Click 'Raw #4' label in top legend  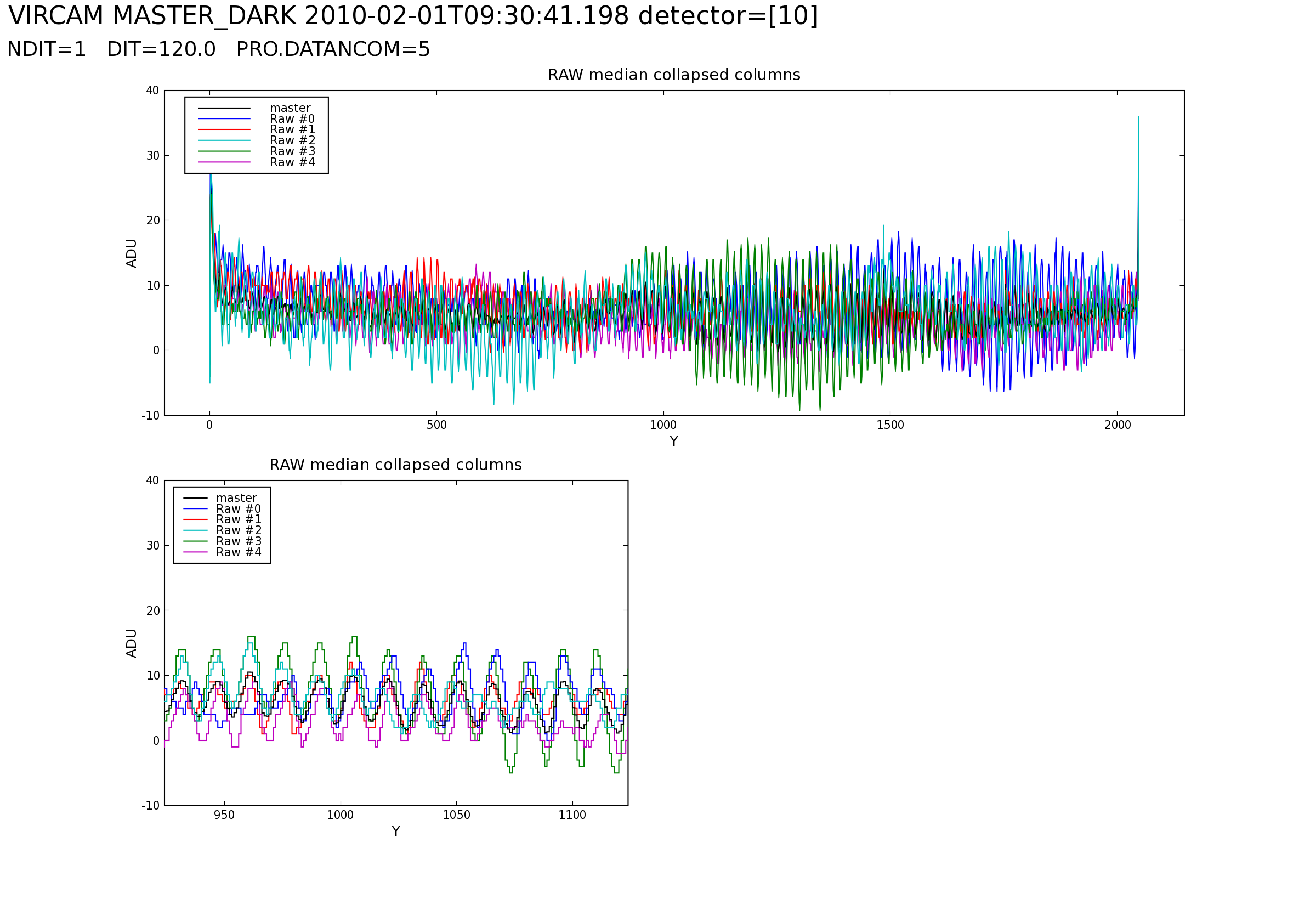[292, 163]
